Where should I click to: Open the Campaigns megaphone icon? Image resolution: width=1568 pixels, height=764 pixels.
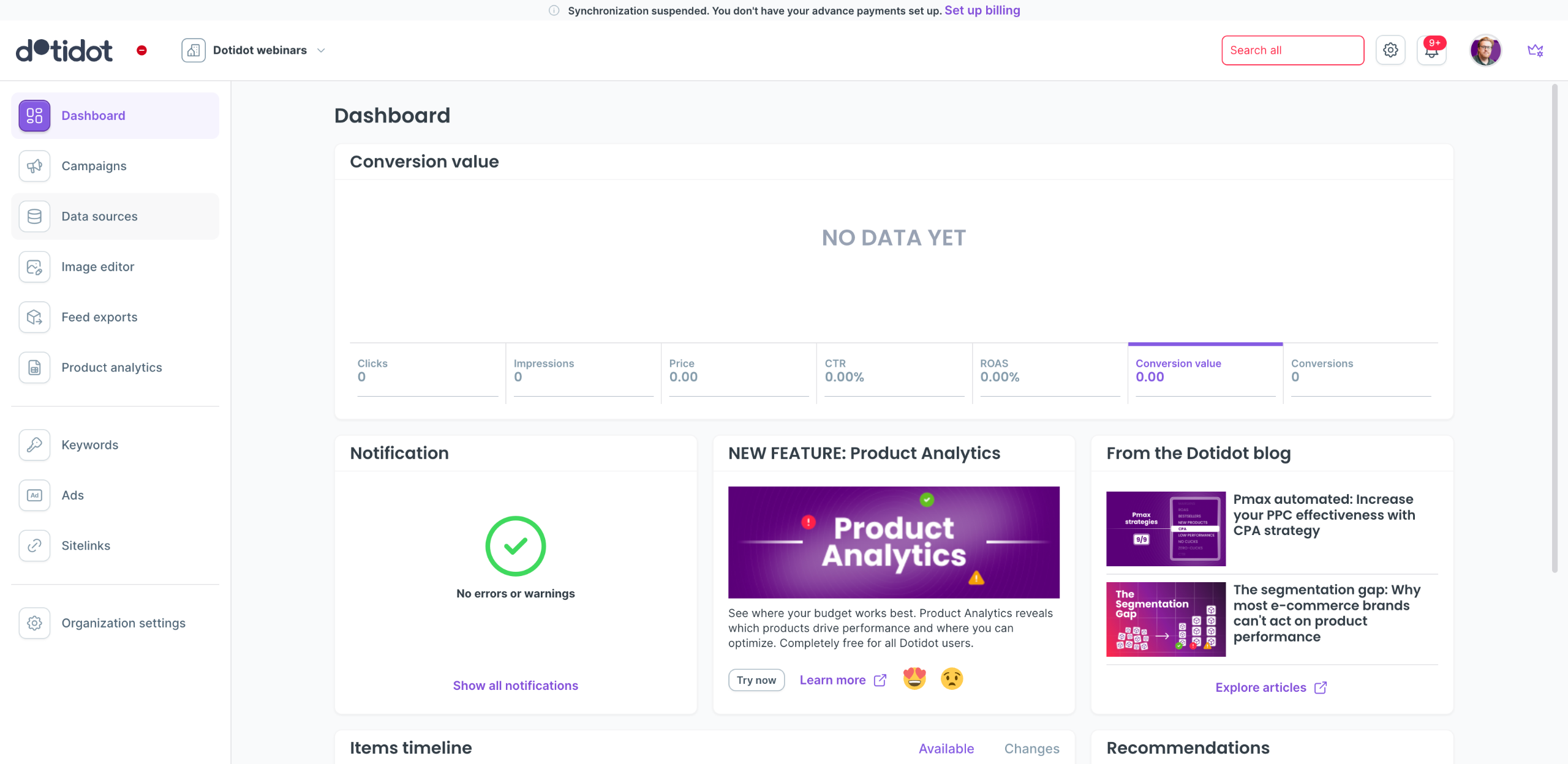click(34, 166)
